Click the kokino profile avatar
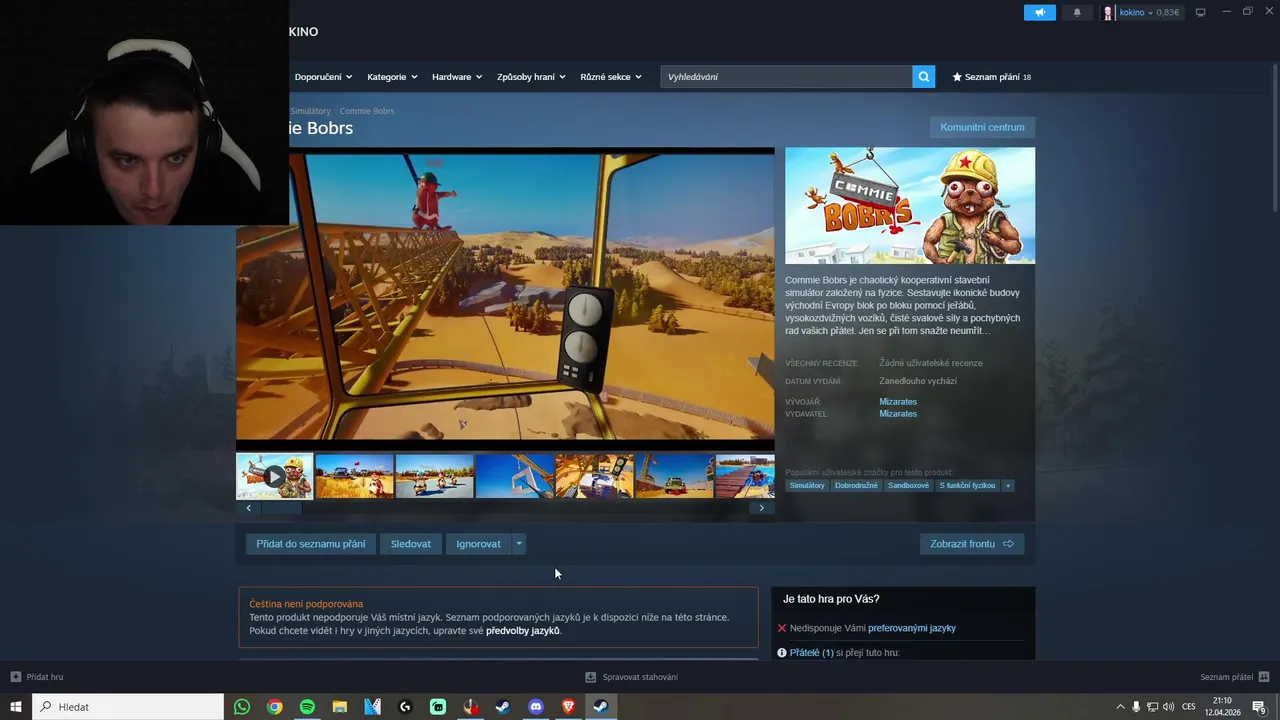This screenshot has width=1280, height=720. 1108,12
